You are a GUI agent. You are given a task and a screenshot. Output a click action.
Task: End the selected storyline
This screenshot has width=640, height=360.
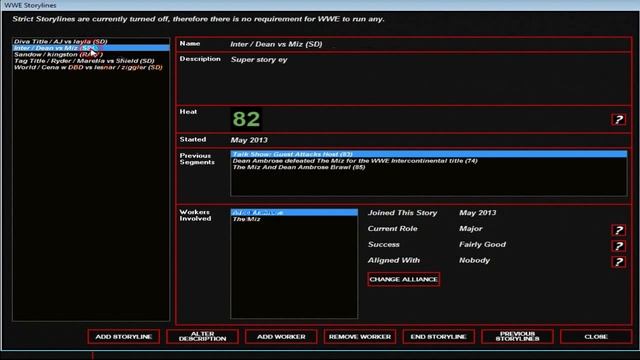[438, 337]
